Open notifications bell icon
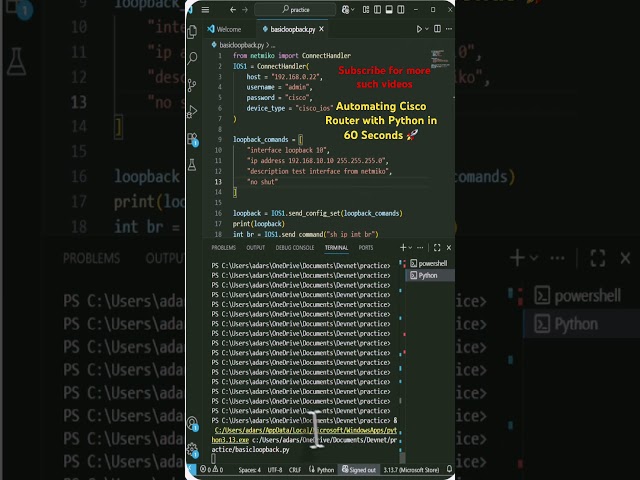Viewport: 640px width, 480px height. coord(449,469)
